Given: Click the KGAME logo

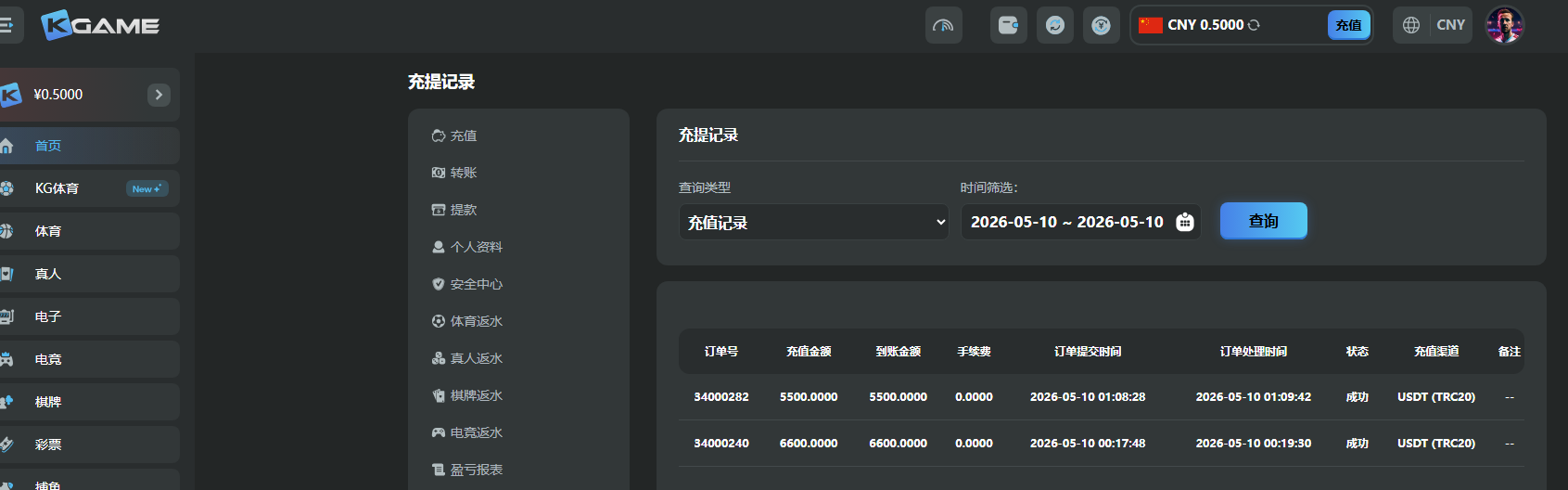Looking at the screenshot, I should tap(100, 25).
